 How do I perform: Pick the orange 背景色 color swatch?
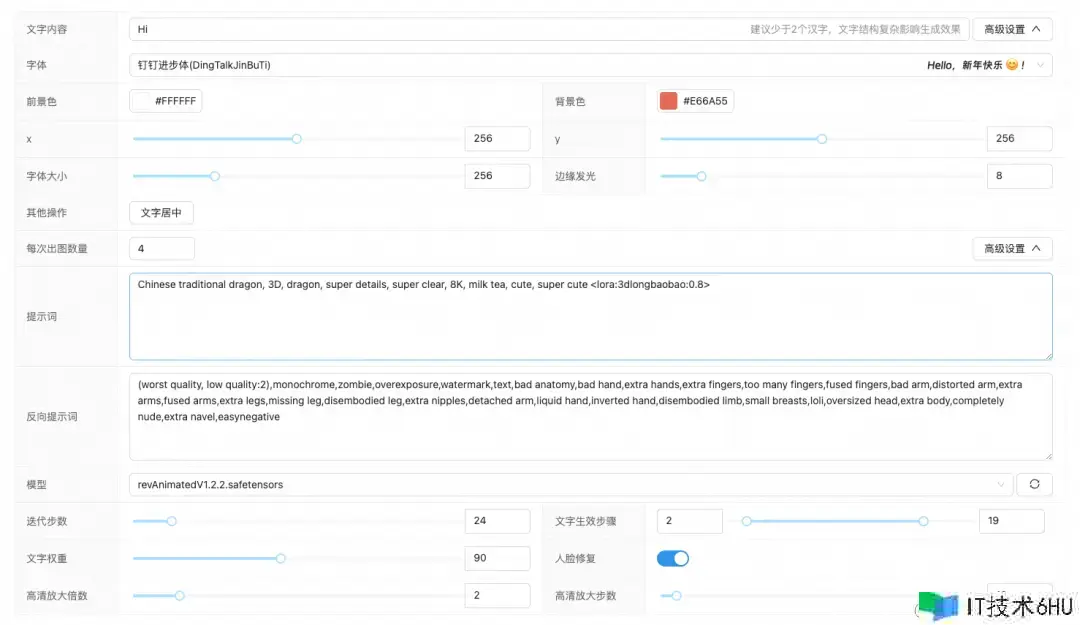(x=669, y=101)
